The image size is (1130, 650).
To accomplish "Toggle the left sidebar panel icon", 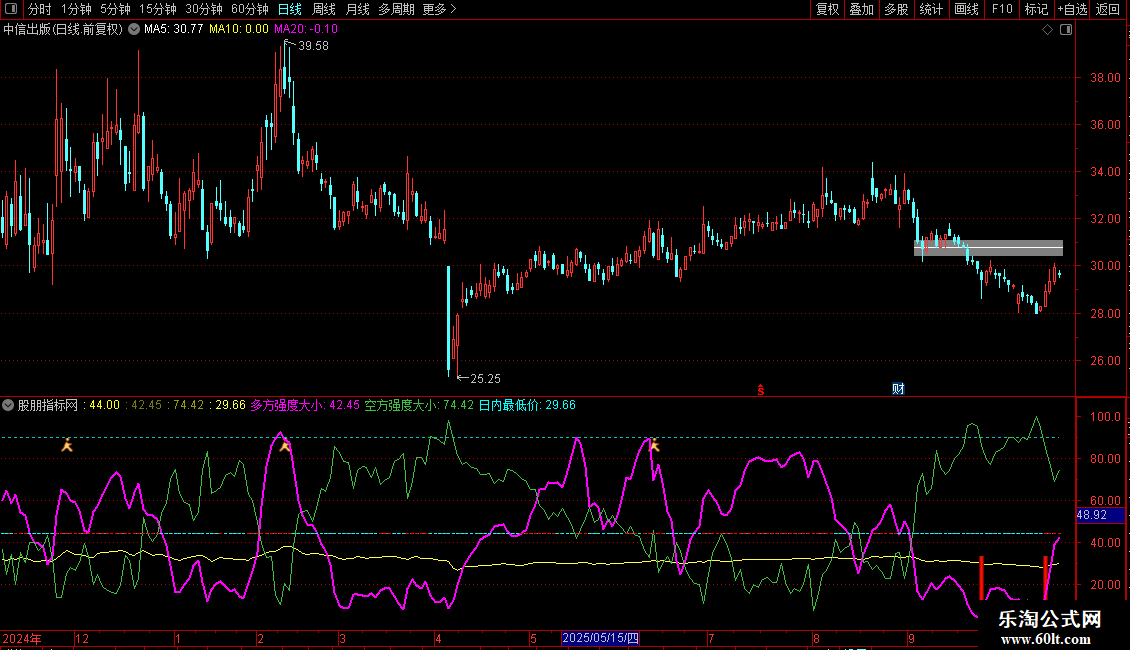I will (11, 9).
